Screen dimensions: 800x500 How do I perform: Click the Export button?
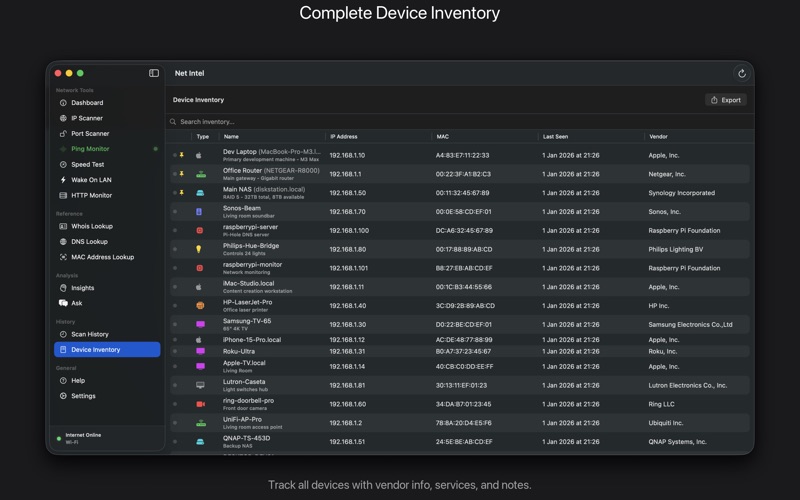click(726, 100)
